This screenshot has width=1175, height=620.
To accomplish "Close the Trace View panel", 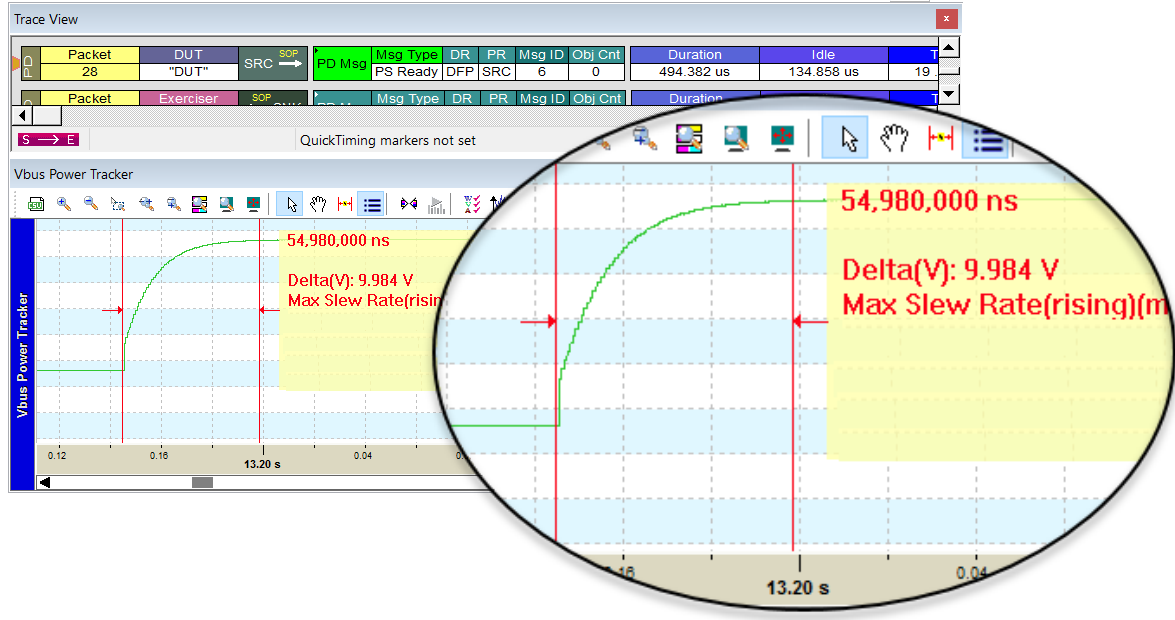I will [x=944, y=19].
